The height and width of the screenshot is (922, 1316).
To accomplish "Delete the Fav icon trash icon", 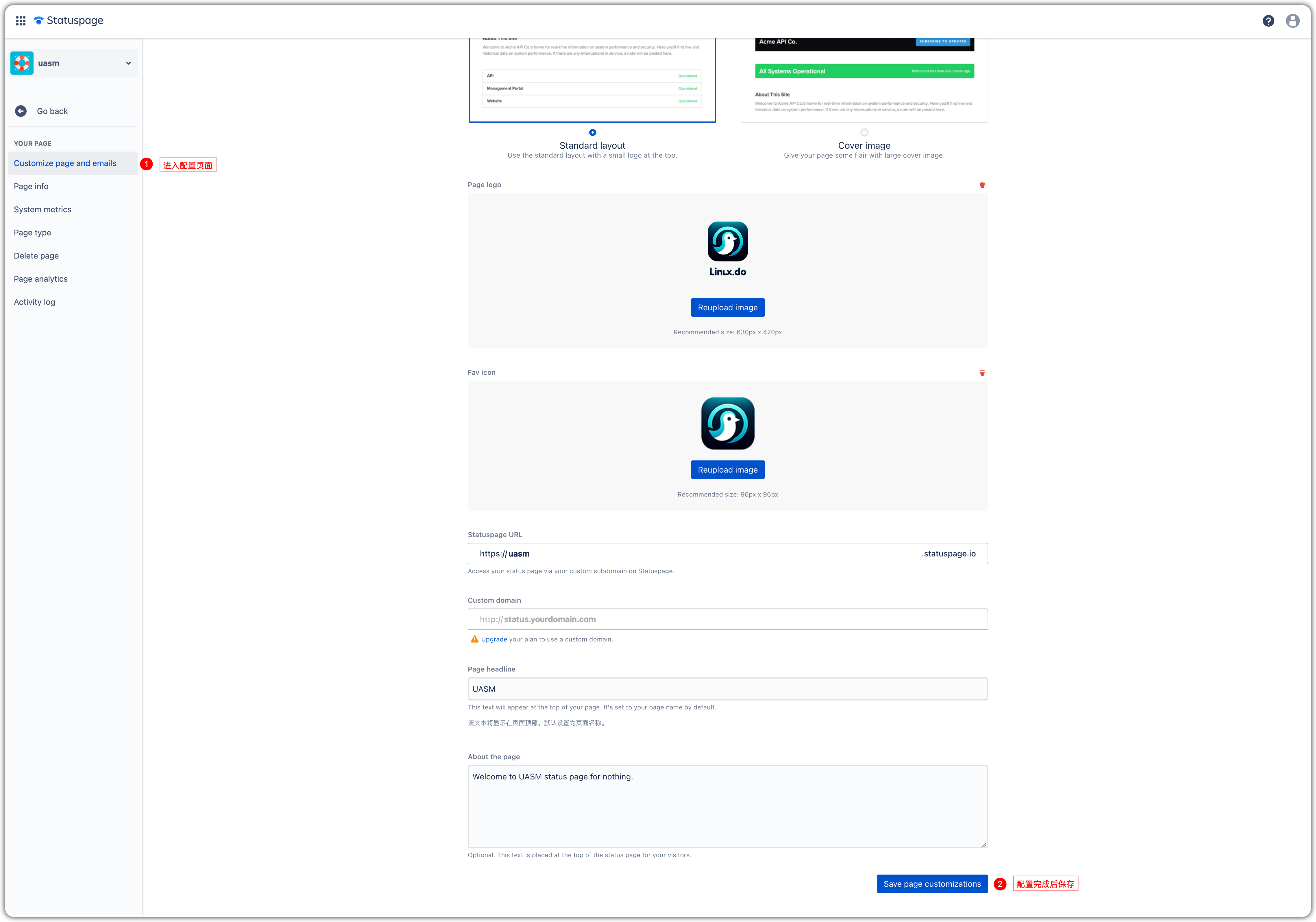I will [x=982, y=373].
